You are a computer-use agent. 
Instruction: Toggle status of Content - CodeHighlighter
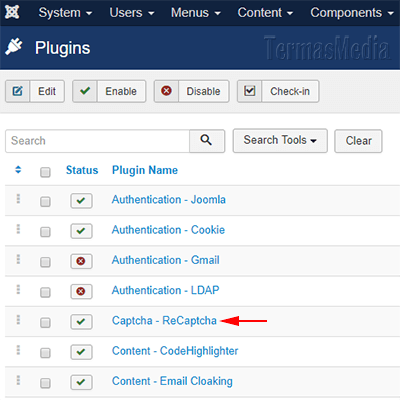point(81,352)
